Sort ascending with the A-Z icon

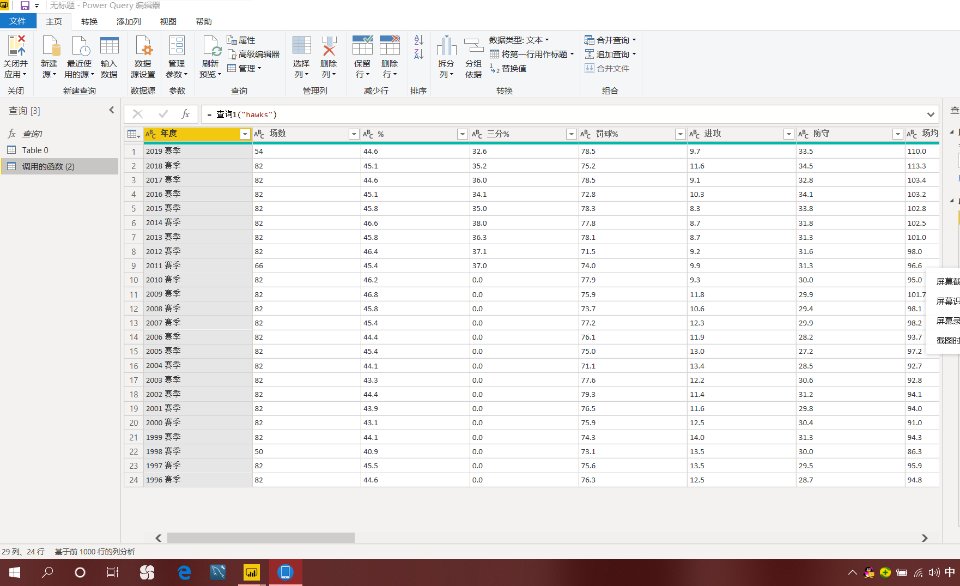click(418, 40)
